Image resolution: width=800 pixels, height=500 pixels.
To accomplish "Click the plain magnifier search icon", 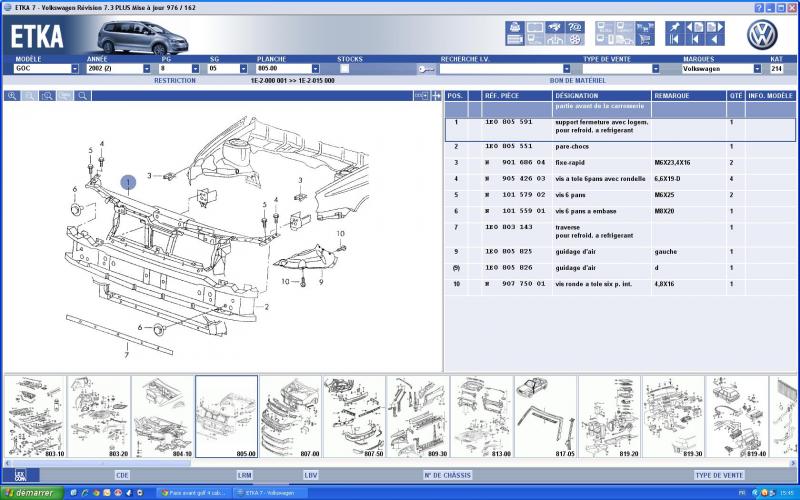I will point(83,96).
